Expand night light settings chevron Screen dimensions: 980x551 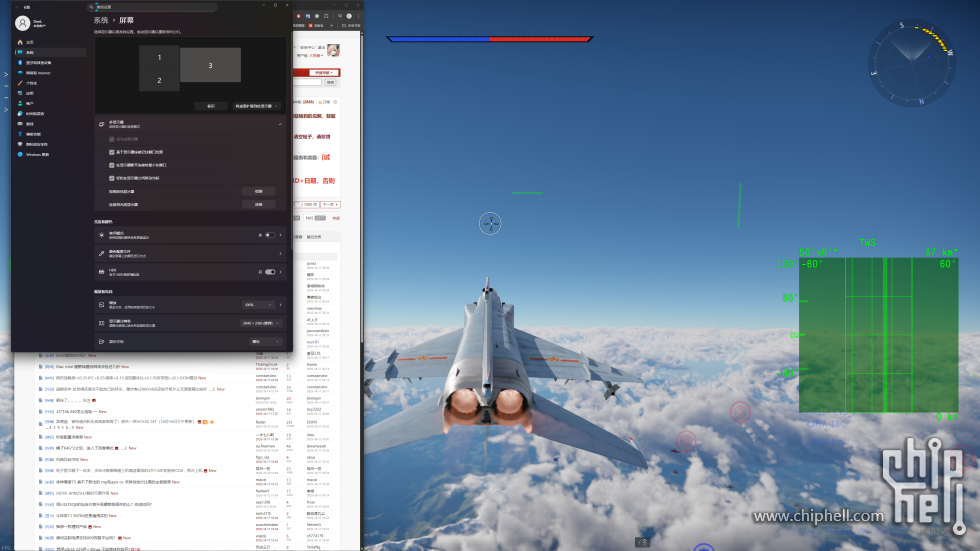[281, 235]
